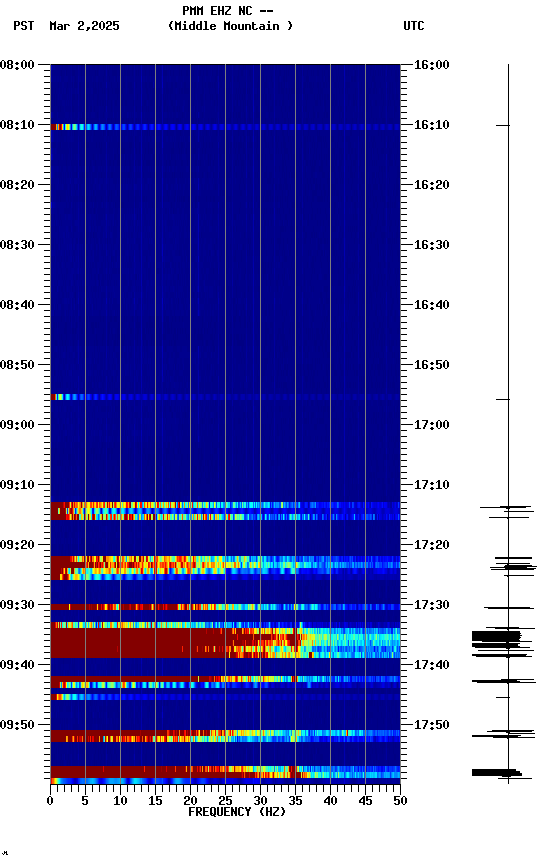The image size is (552, 864).
Task: Click the '09:40' PST time label
Action: (x=17, y=665)
